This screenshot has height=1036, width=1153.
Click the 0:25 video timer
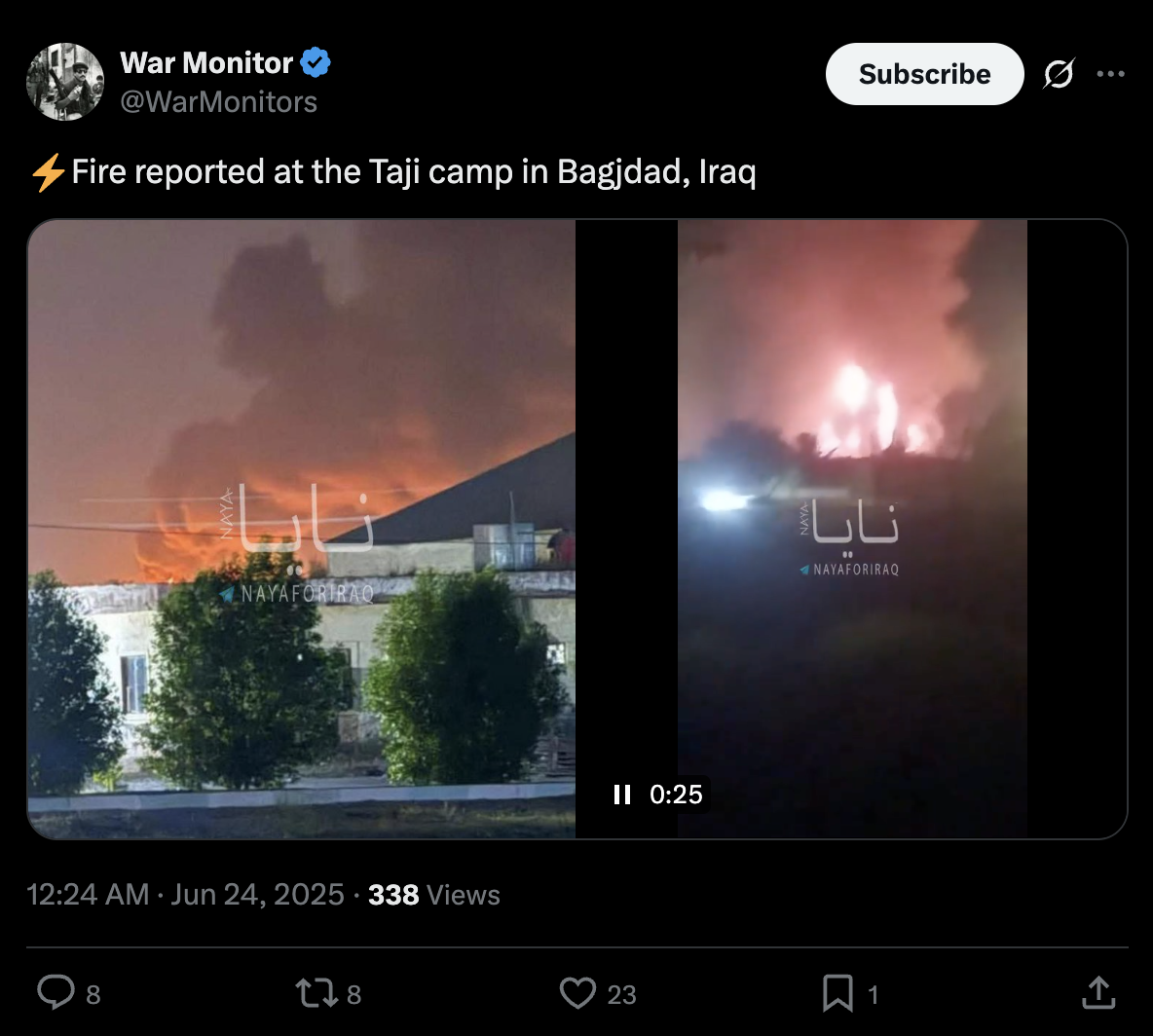click(676, 795)
